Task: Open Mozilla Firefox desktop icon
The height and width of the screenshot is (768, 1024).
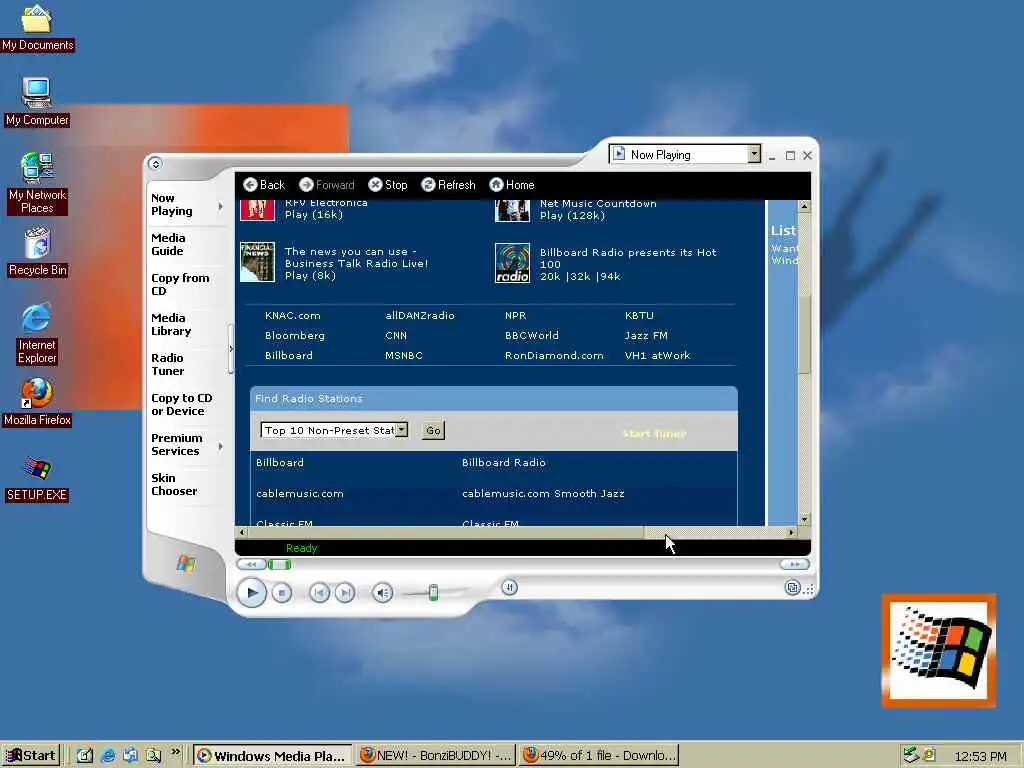Action: click(37, 402)
